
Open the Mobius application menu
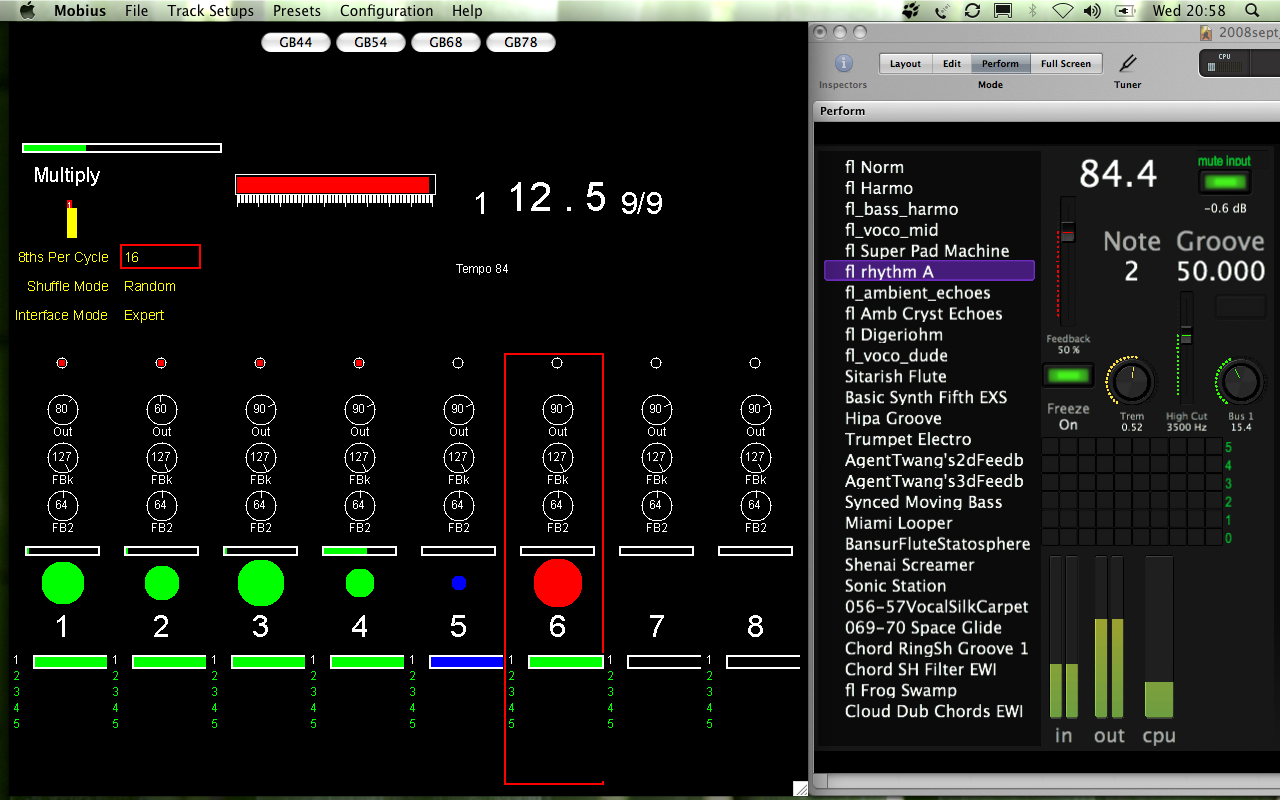pyautogui.click(x=81, y=11)
